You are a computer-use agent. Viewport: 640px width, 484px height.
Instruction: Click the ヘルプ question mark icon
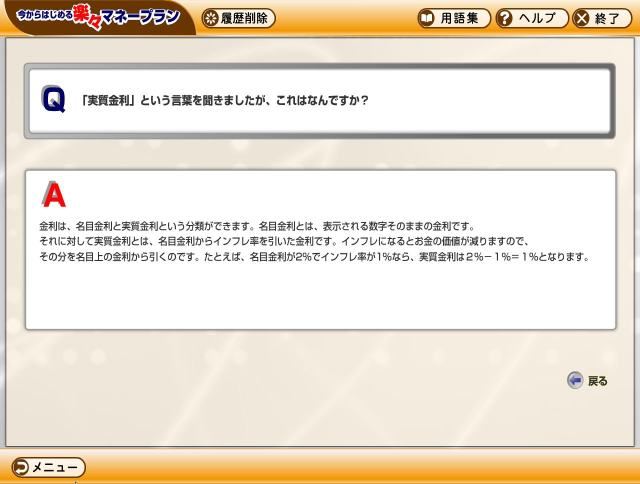pos(505,18)
